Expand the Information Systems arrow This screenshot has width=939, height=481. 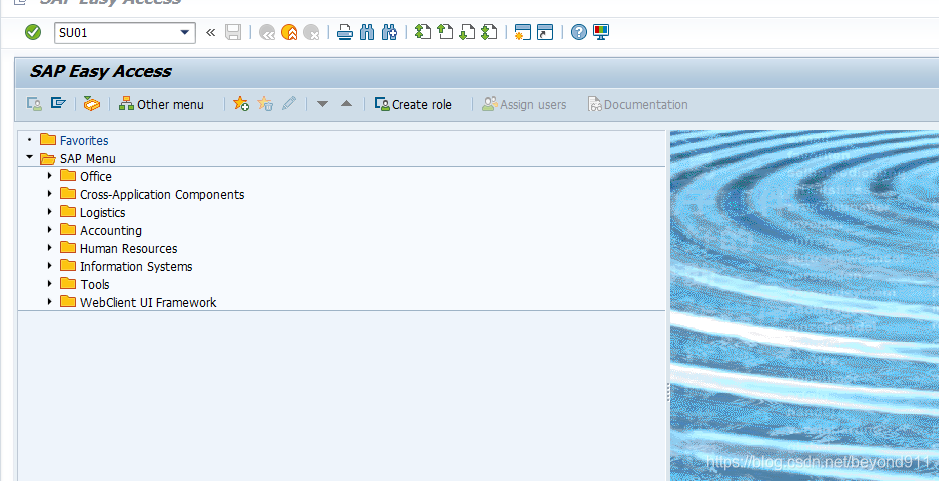tap(50, 266)
